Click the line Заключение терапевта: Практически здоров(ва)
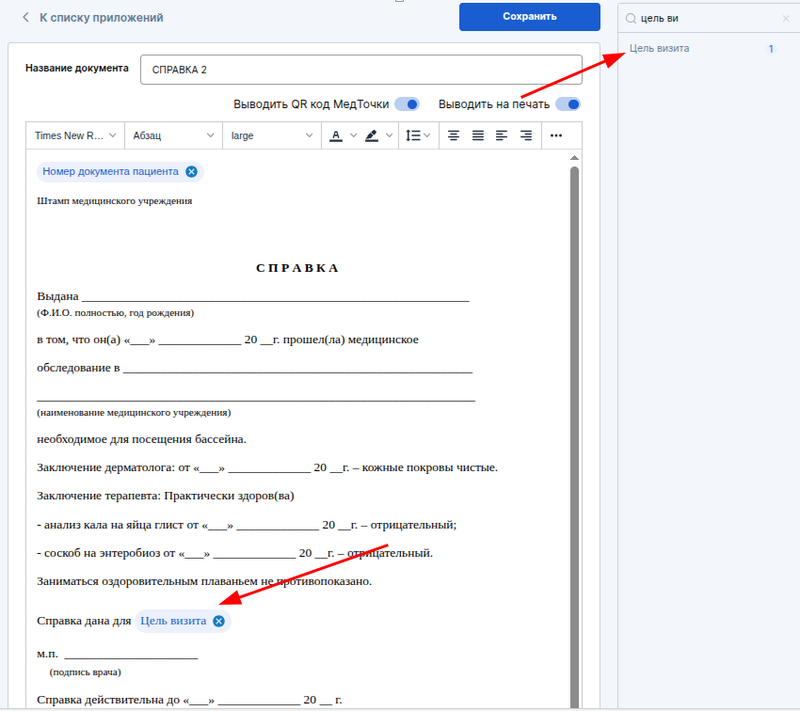 click(165, 496)
